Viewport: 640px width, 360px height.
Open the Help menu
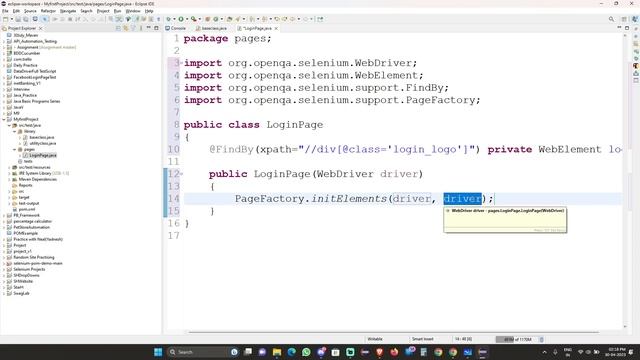pos(149,11)
